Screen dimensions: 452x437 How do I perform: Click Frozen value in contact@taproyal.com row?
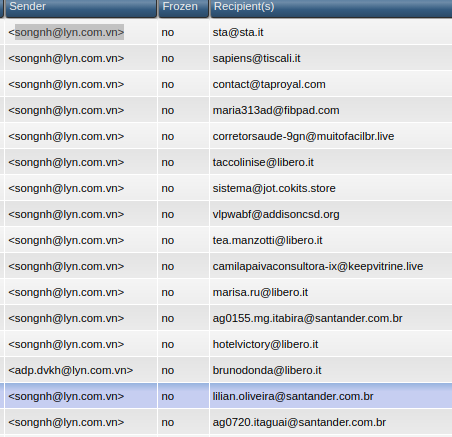coord(168,84)
